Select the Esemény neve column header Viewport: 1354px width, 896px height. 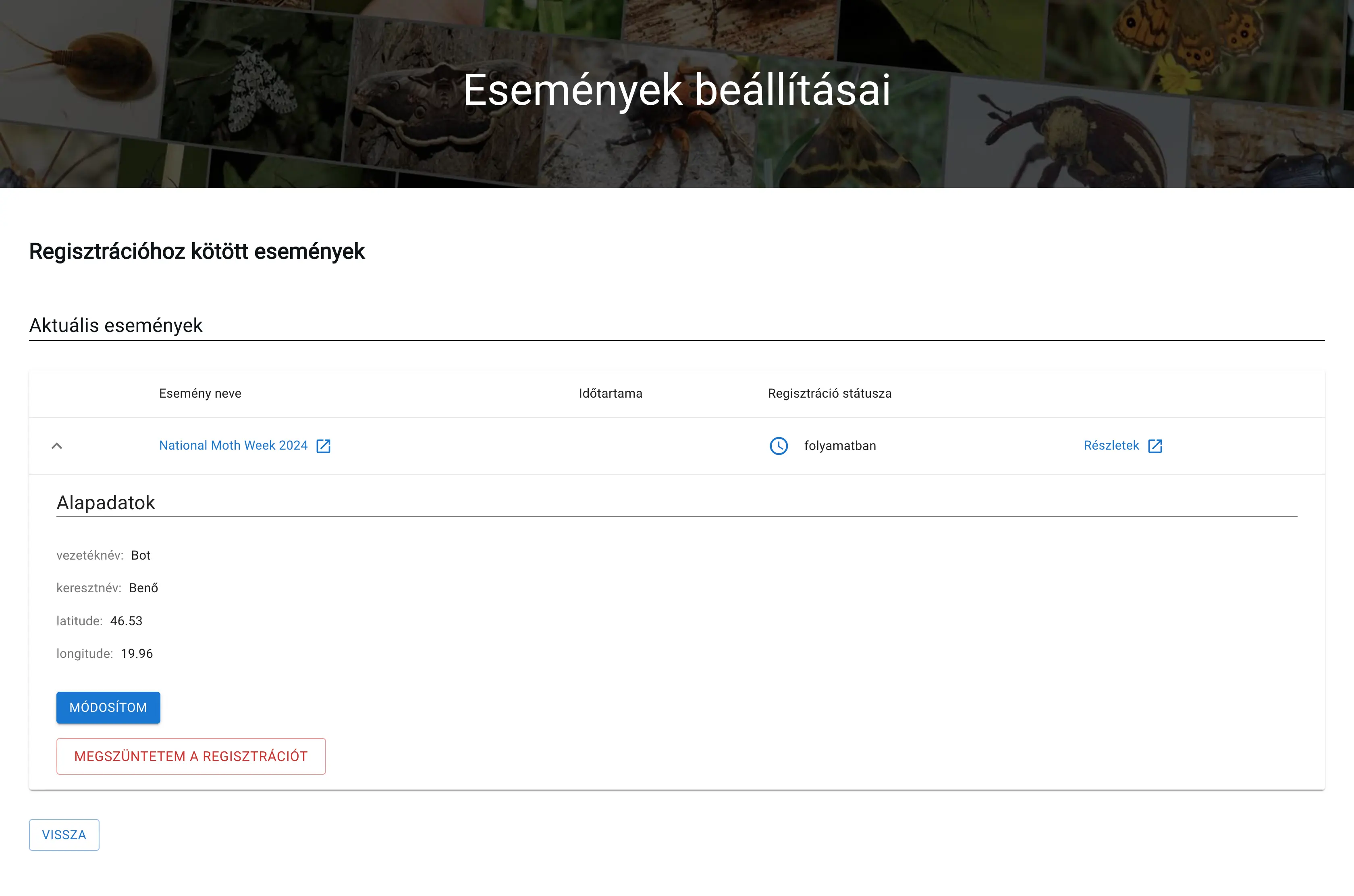[200, 393]
